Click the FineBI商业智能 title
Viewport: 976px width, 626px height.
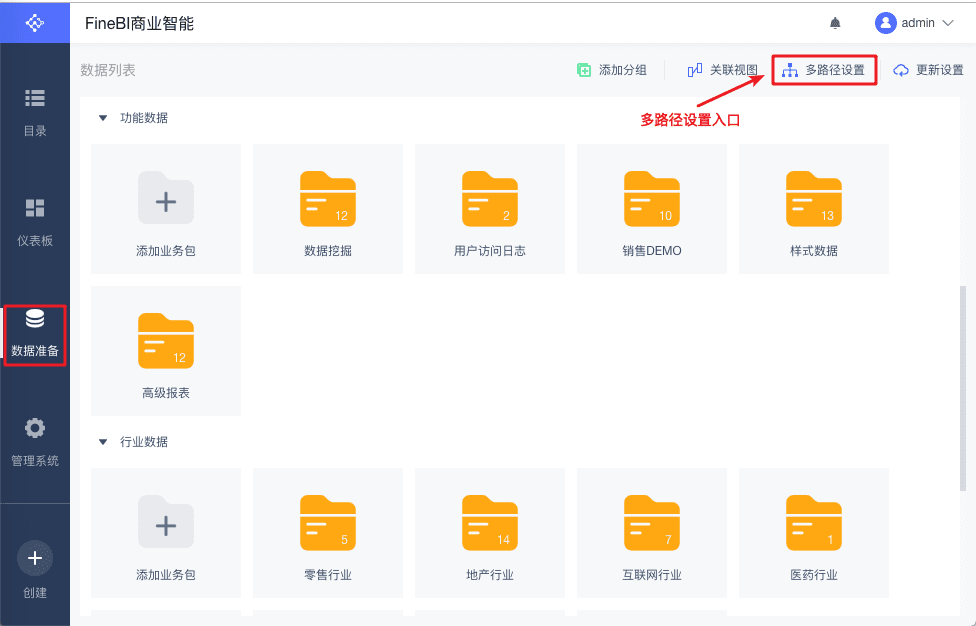(139, 23)
